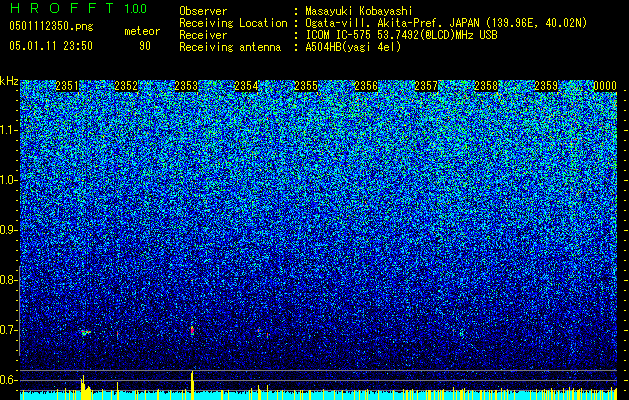Click the kHz axis unit label
Viewport: 629px width, 400px height.
click(9, 81)
